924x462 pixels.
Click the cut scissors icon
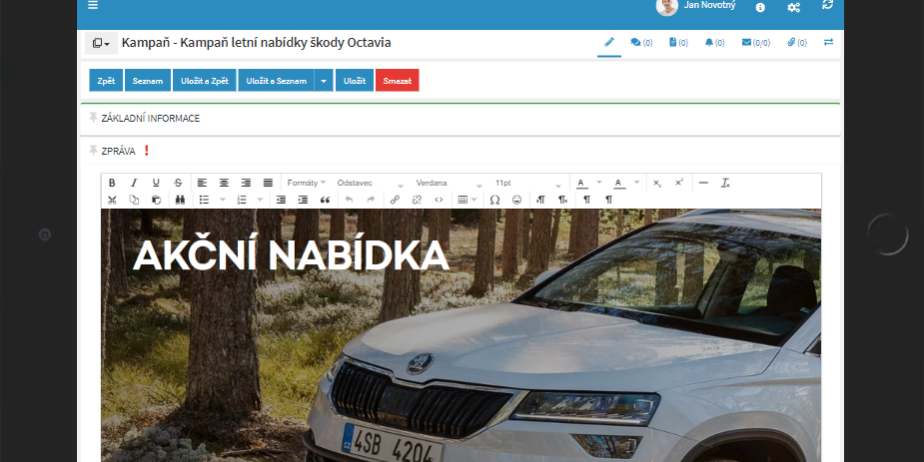(112, 200)
